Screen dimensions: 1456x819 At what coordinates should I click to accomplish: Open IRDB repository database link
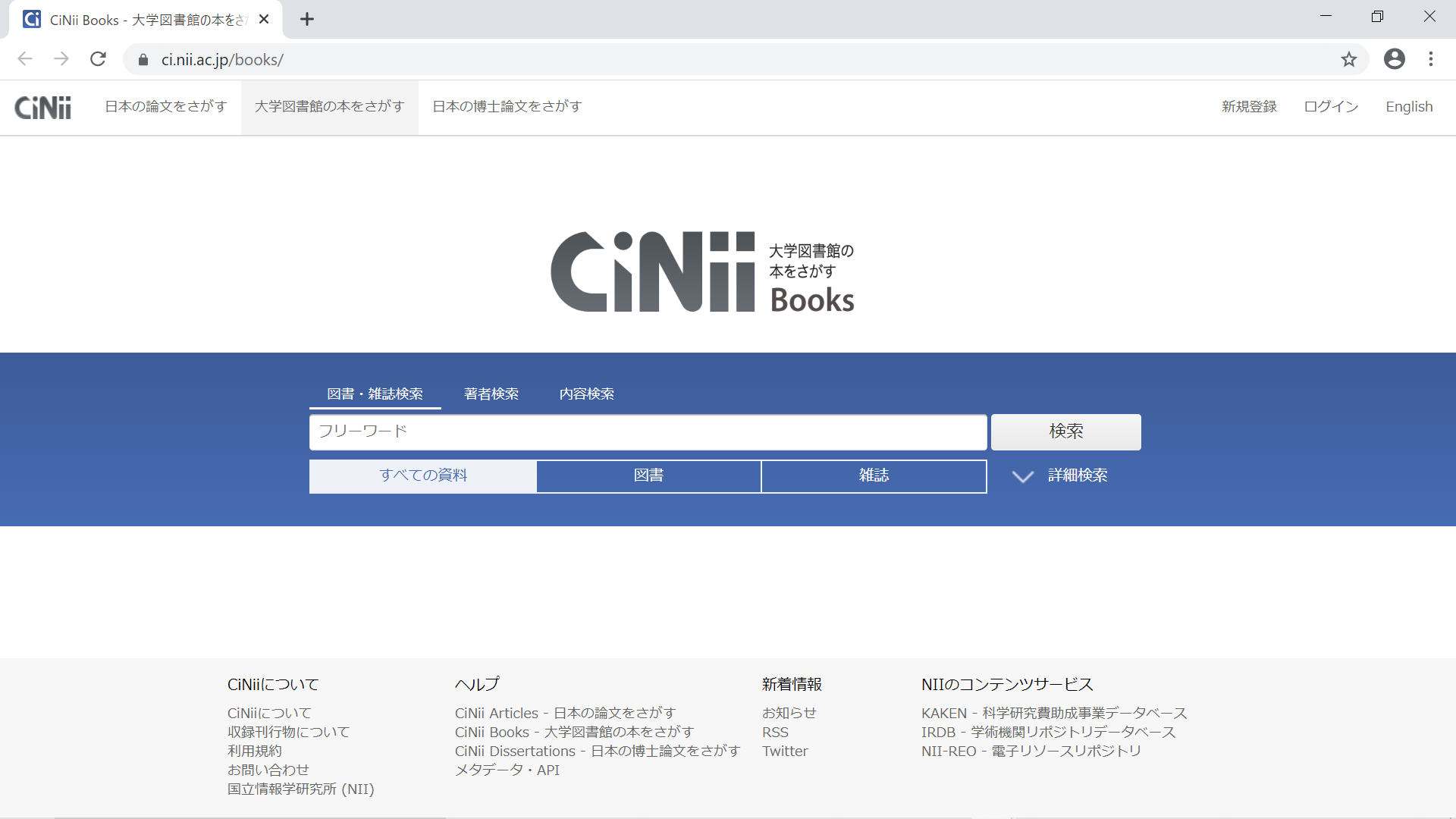point(1048,732)
